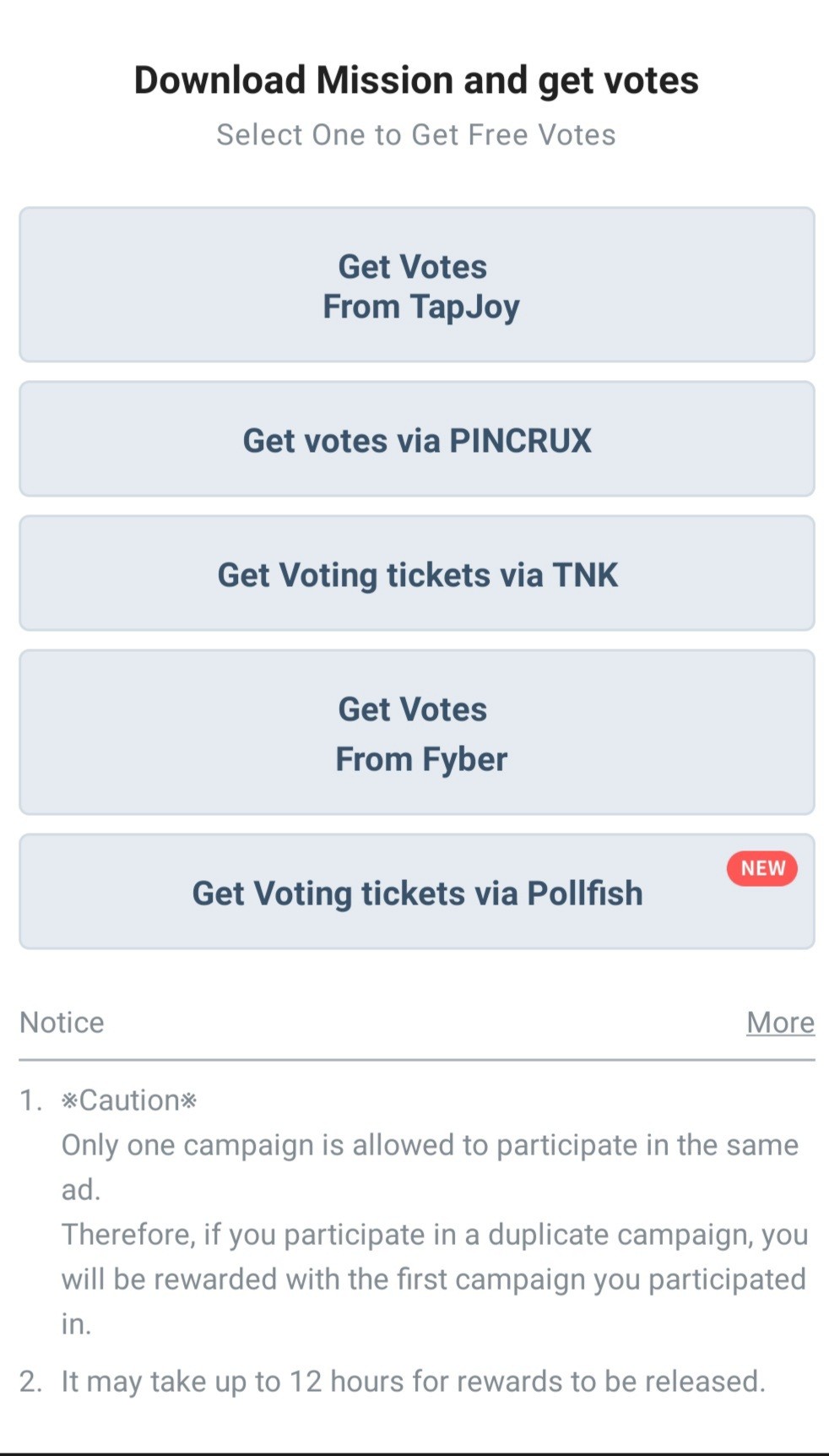Tap the reference mark after Caution

189,1100
